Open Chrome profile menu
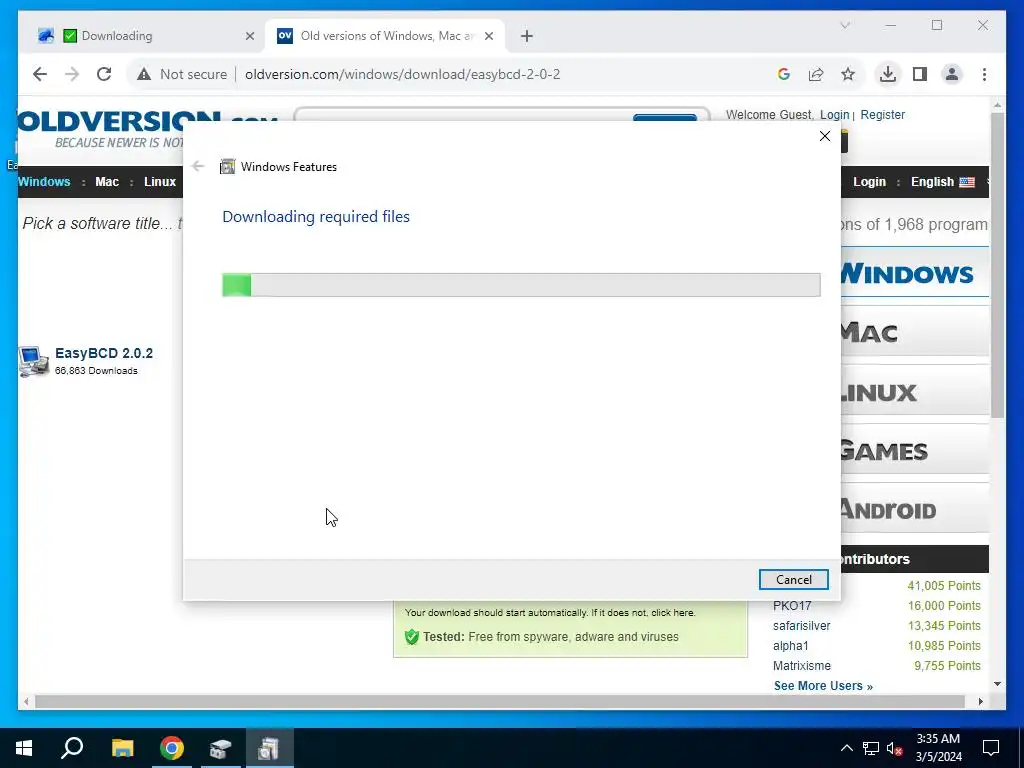1024x768 pixels. tap(952, 74)
